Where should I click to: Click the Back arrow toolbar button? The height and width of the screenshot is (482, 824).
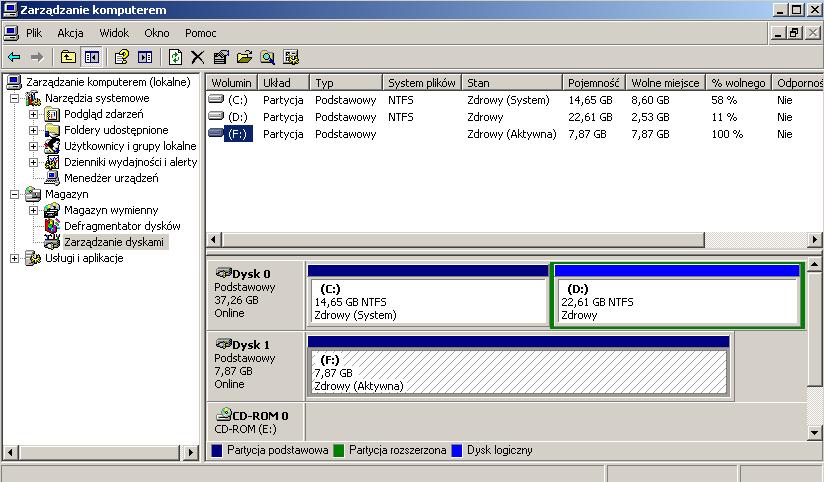click(14, 57)
